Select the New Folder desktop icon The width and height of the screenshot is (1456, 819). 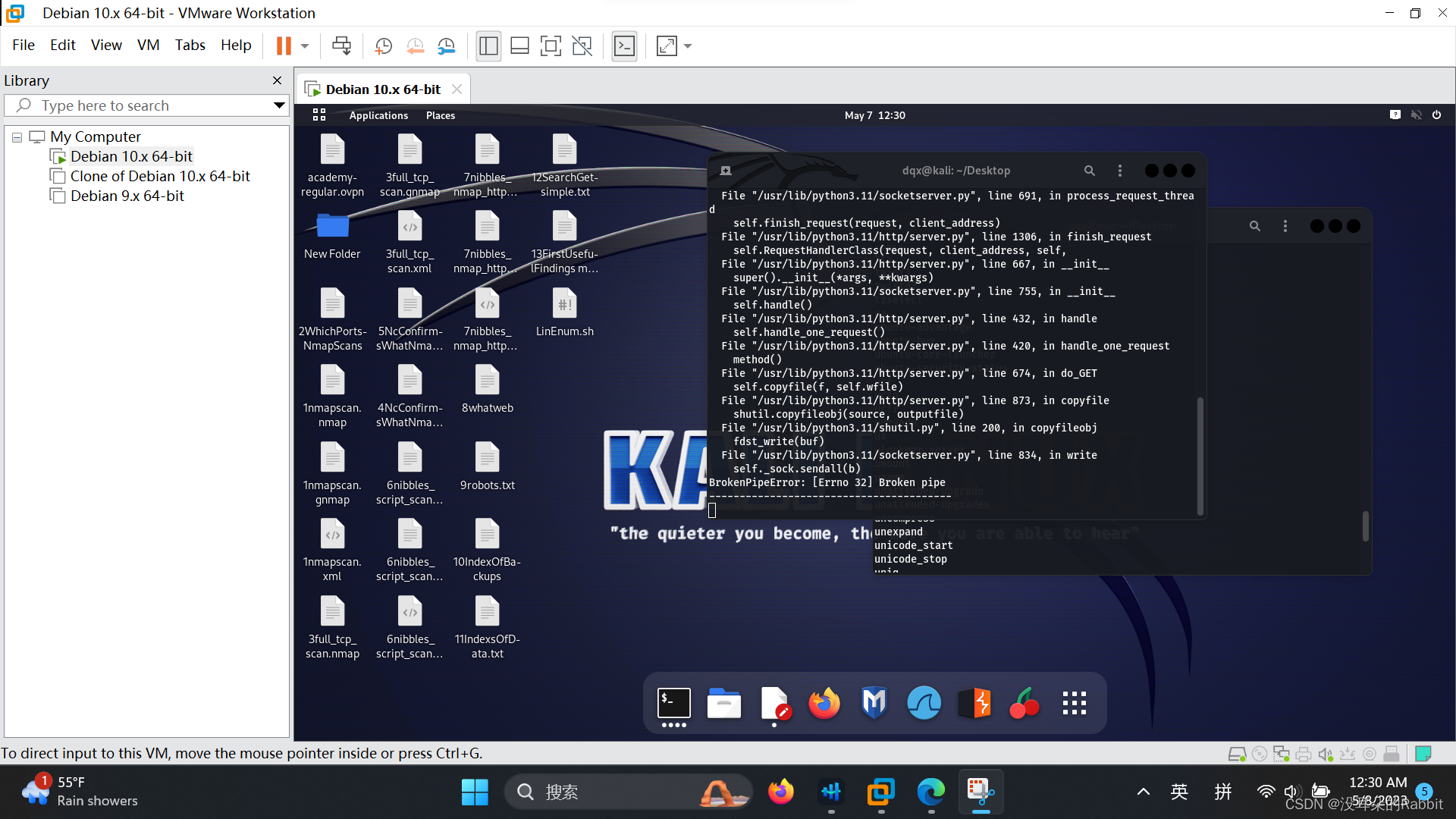332,235
